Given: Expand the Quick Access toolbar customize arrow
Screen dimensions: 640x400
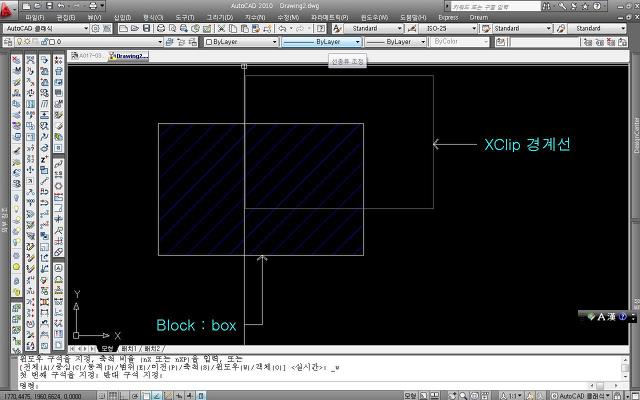Looking at the screenshot, I should [x=102, y=6].
